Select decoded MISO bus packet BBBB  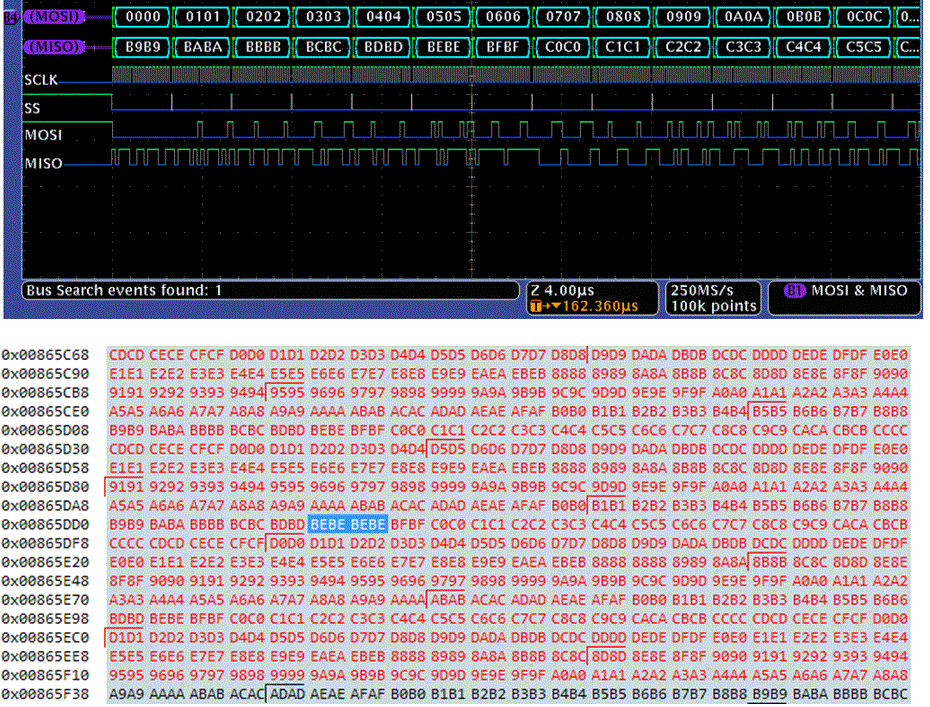click(x=263, y=46)
